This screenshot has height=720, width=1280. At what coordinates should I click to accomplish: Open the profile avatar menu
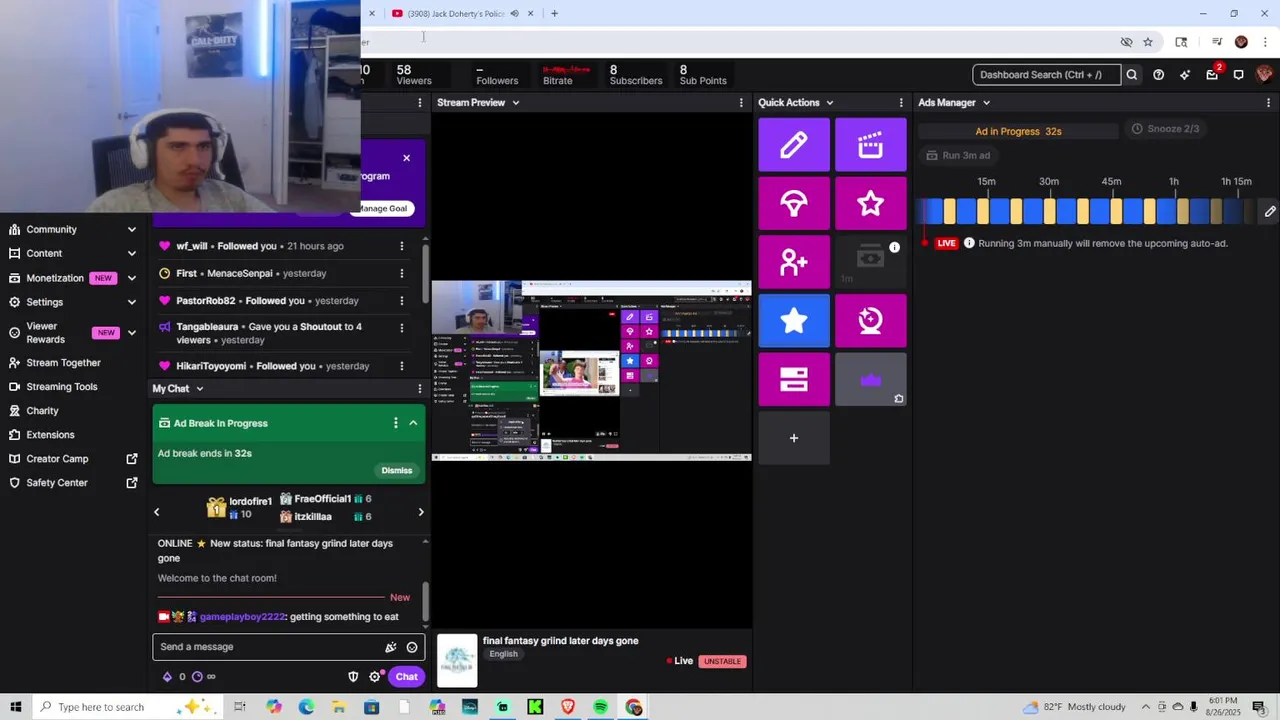pos(1264,74)
